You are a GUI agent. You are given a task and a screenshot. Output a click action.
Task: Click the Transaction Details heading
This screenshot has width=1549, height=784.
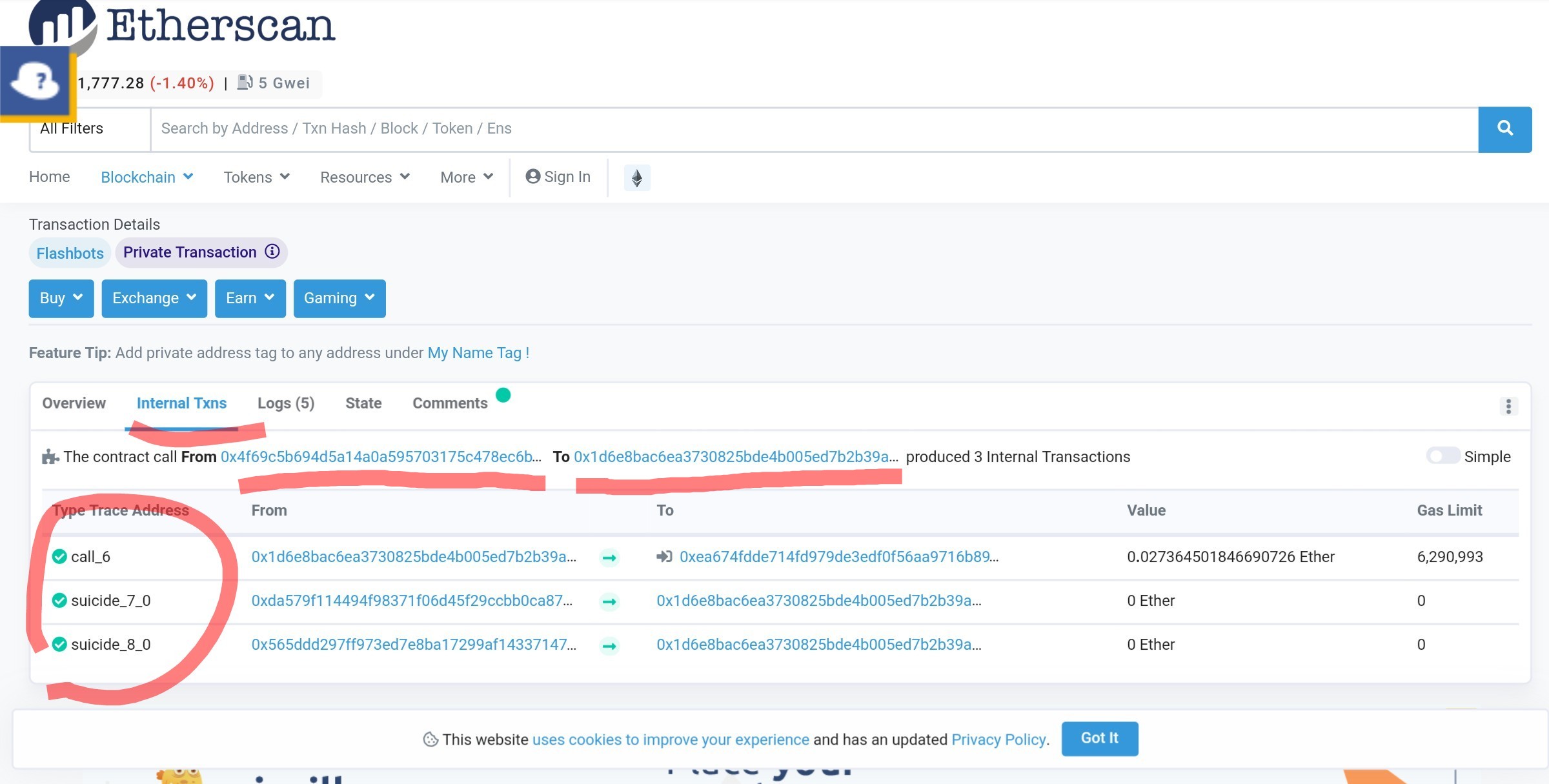click(x=94, y=225)
